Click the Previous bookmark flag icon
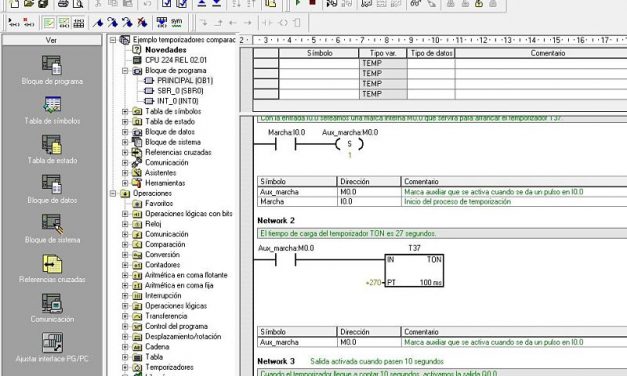 coord(127,23)
